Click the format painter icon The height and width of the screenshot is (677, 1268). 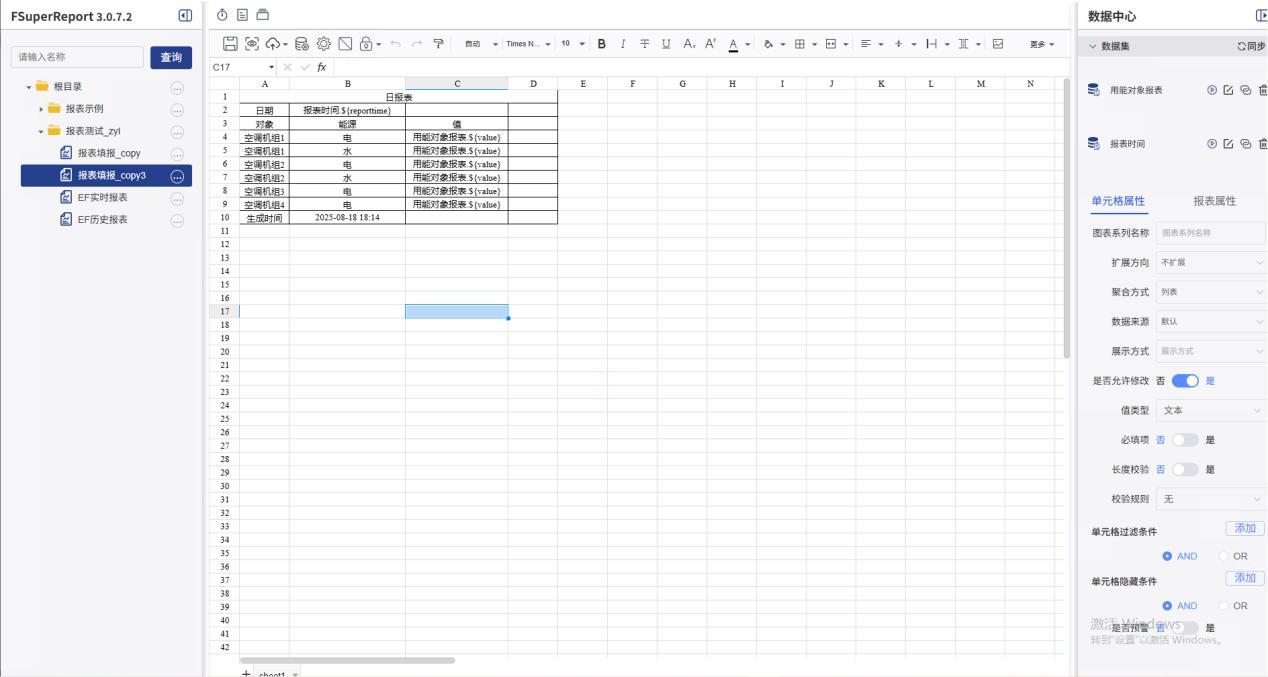(x=437, y=44)
